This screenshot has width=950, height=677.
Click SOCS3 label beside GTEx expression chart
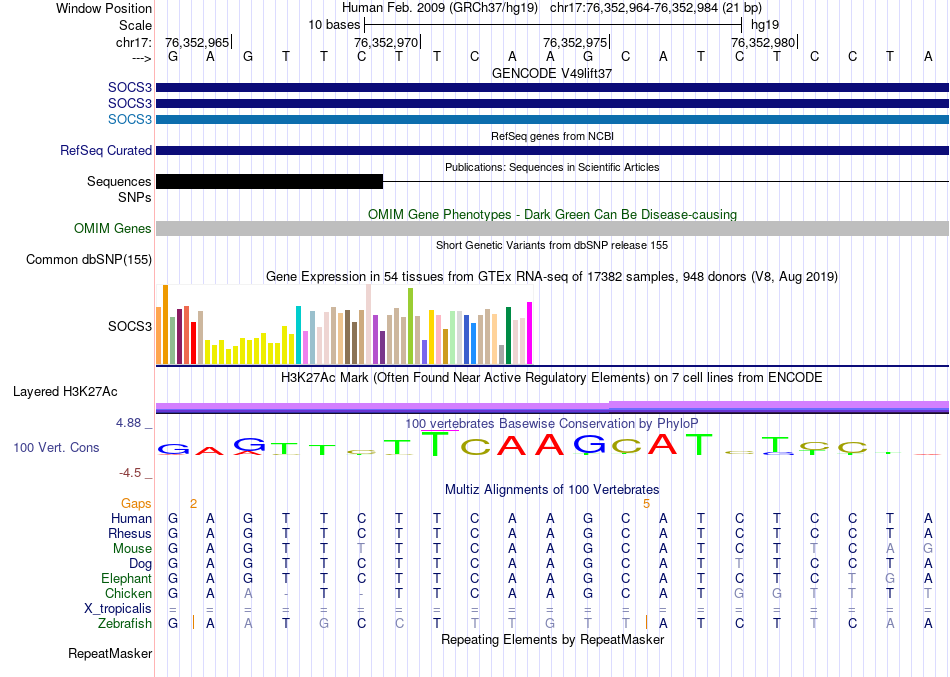pyautogui.click(x=130, y=327)
